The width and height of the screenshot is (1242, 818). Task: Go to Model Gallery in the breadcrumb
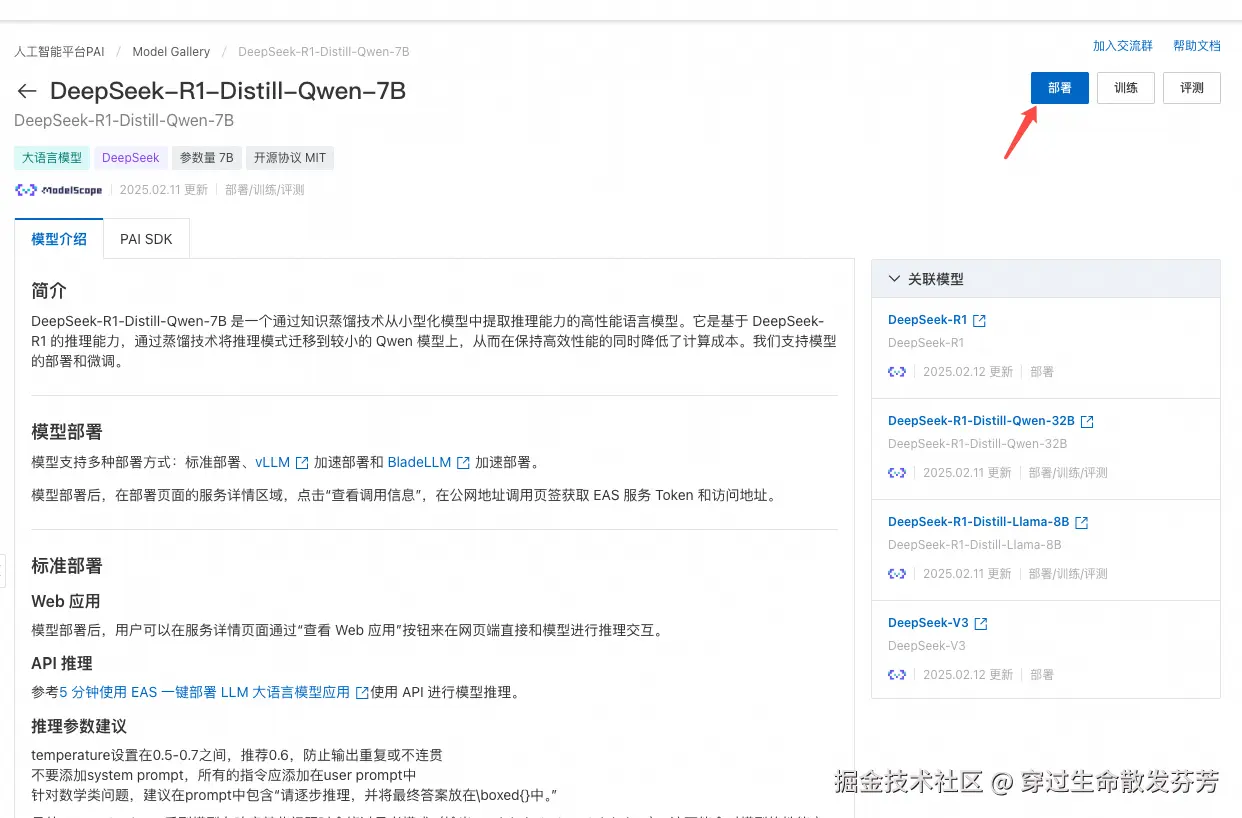(171, 51)
